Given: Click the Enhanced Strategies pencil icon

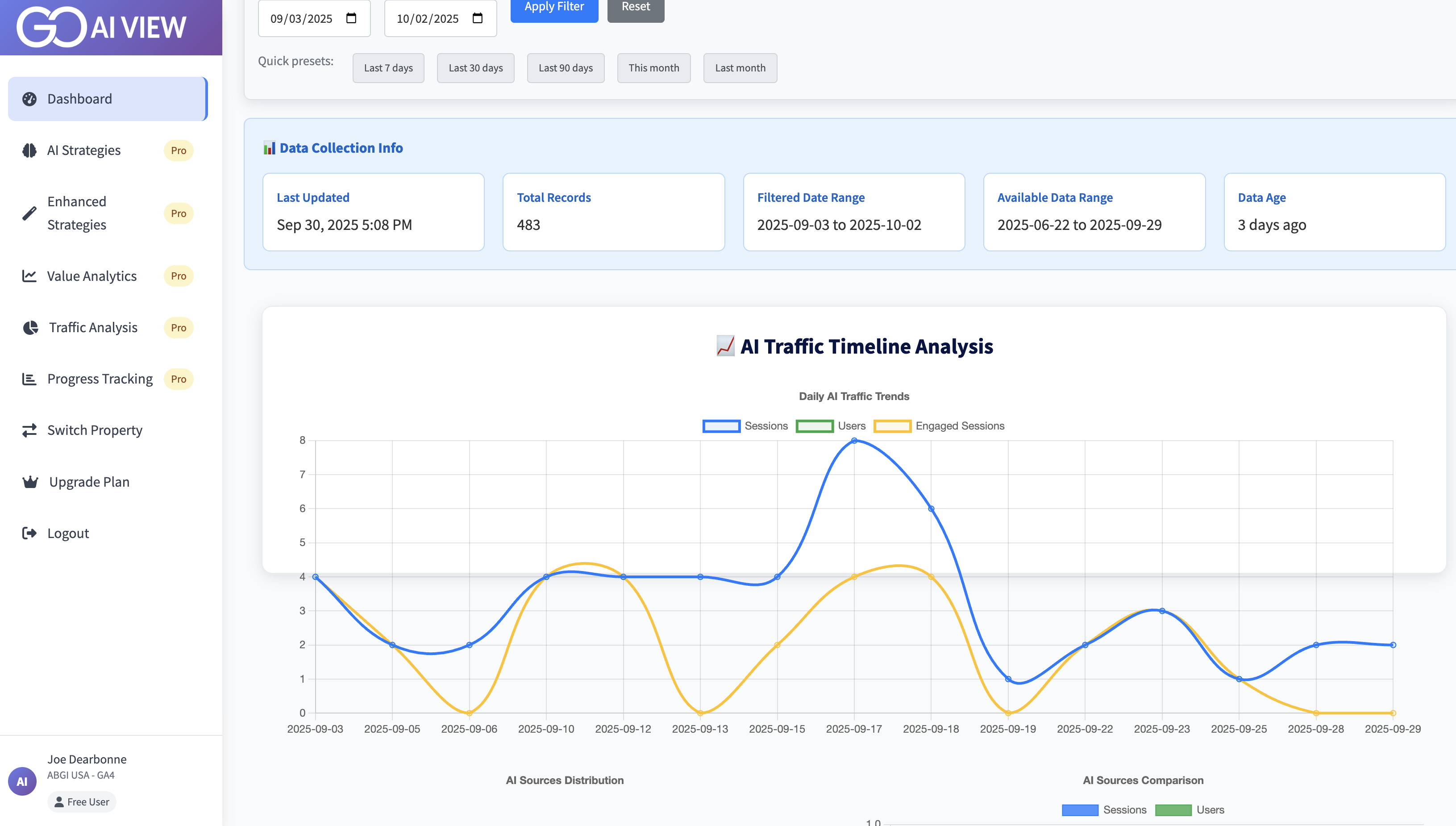Looking at the screenshot, I should point(29,213).
